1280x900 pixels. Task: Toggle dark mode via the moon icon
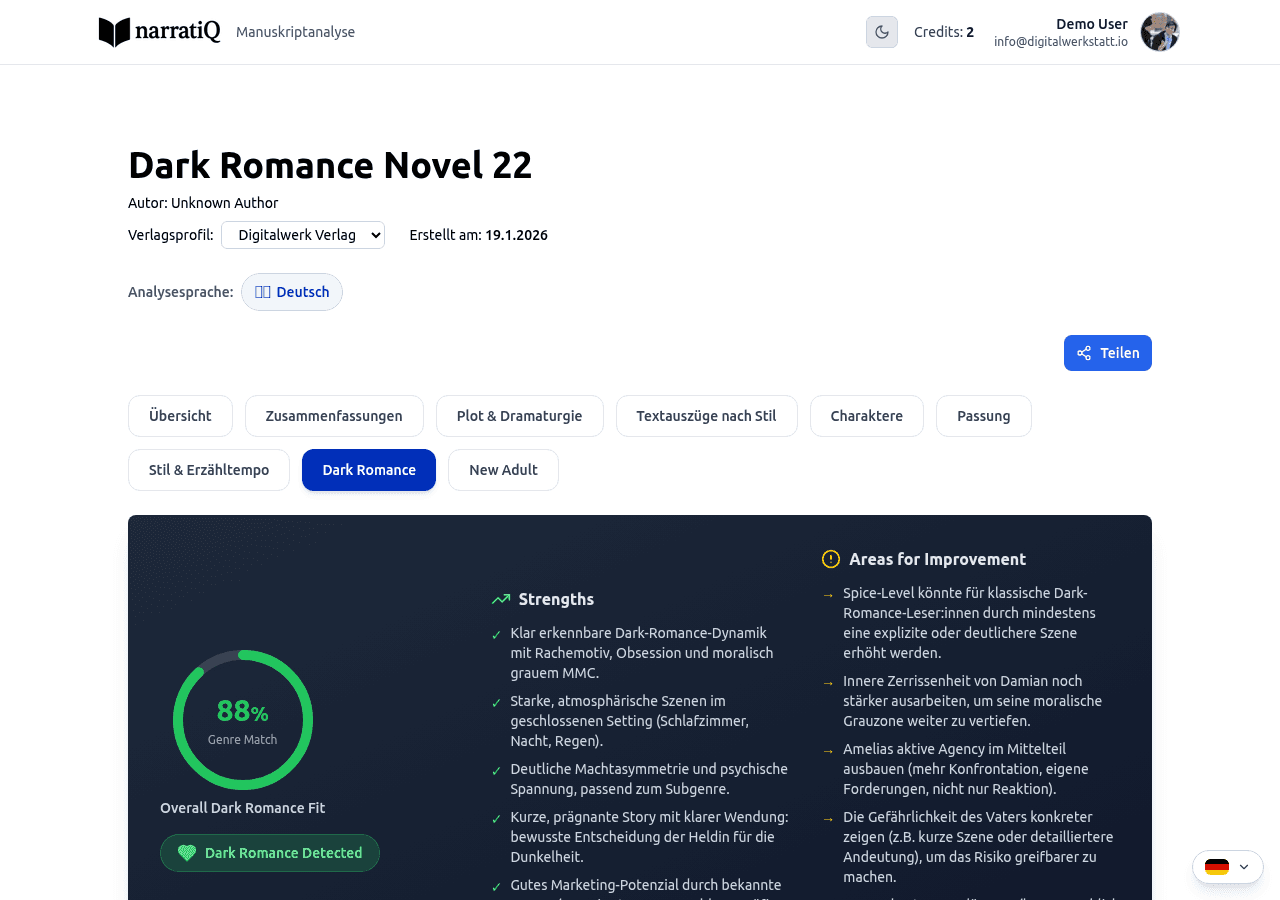point(881,32)
